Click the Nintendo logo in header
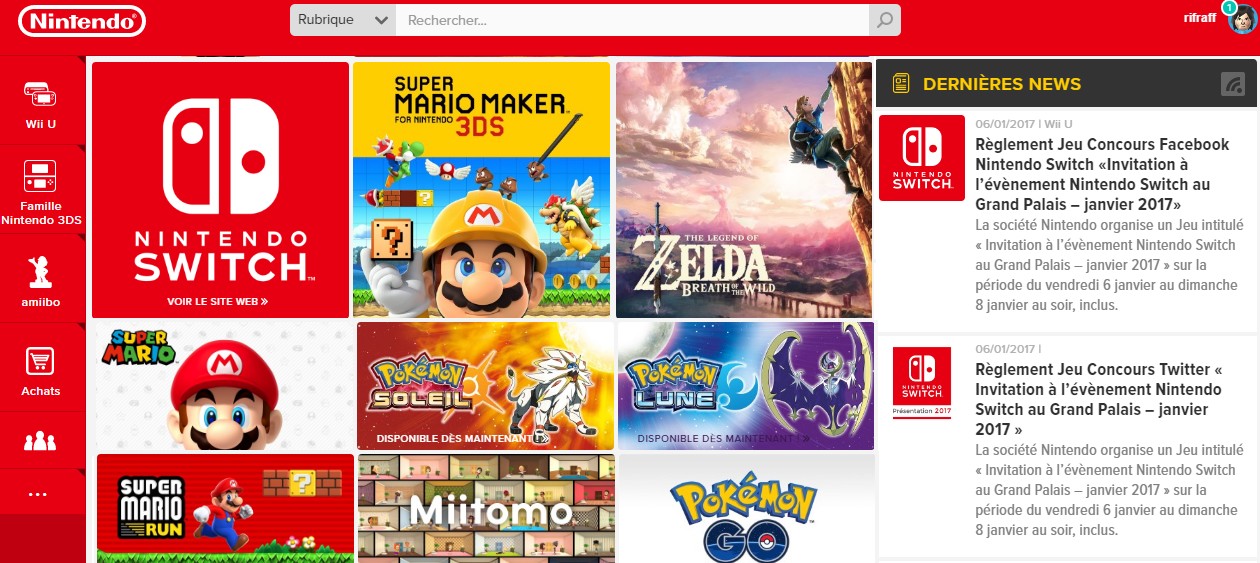Image resolution: width=1260 pixels, height=563 pixels. coord(82,21)
